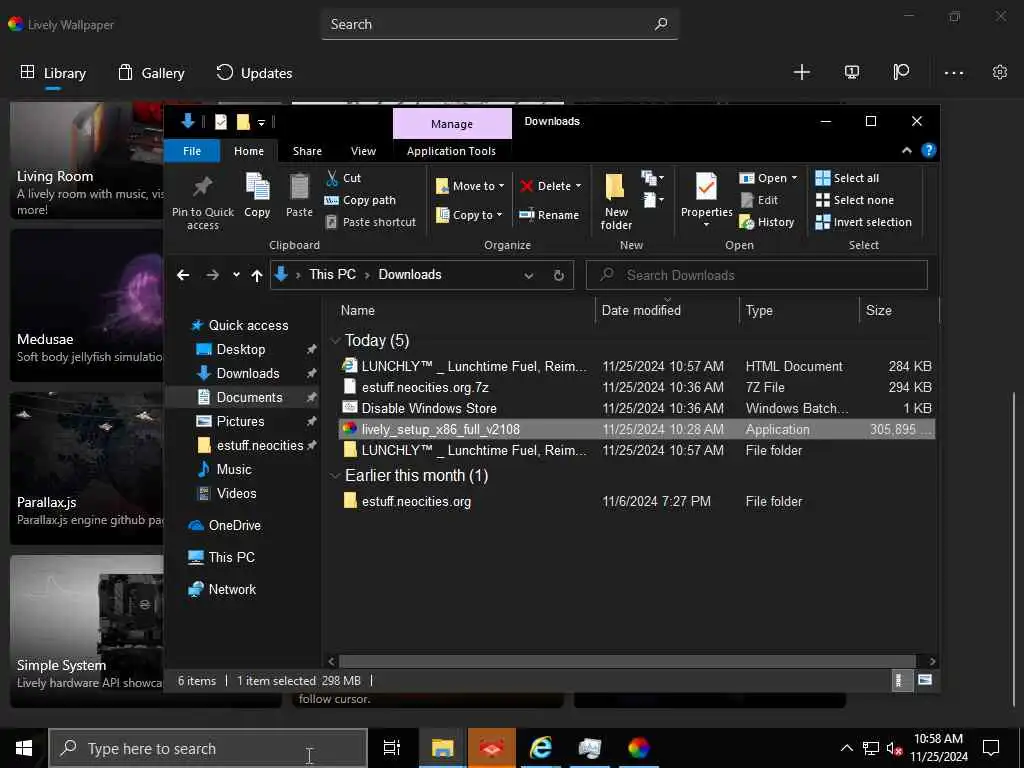This screenshot has height=768, width=1024.
Task: Select Living Room wallpaper thumbnail
Action: click(86, 160)
